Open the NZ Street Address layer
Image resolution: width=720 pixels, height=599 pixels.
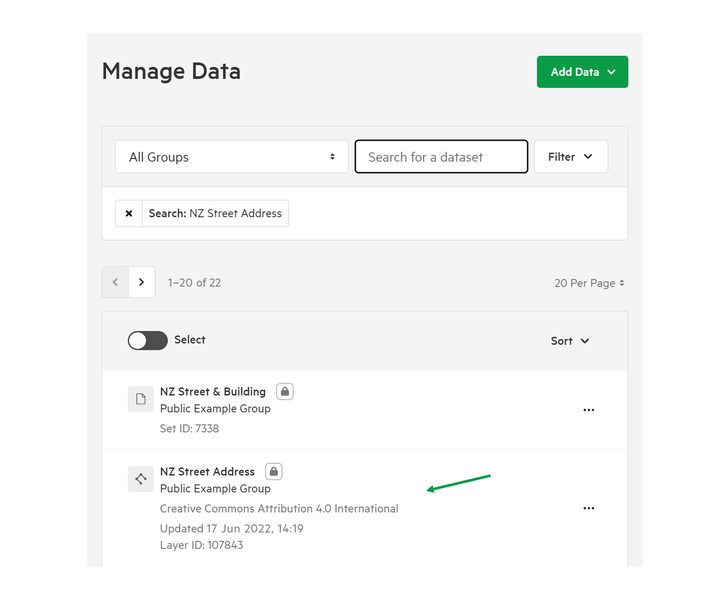pyautogui.click(x=207, y=471)
